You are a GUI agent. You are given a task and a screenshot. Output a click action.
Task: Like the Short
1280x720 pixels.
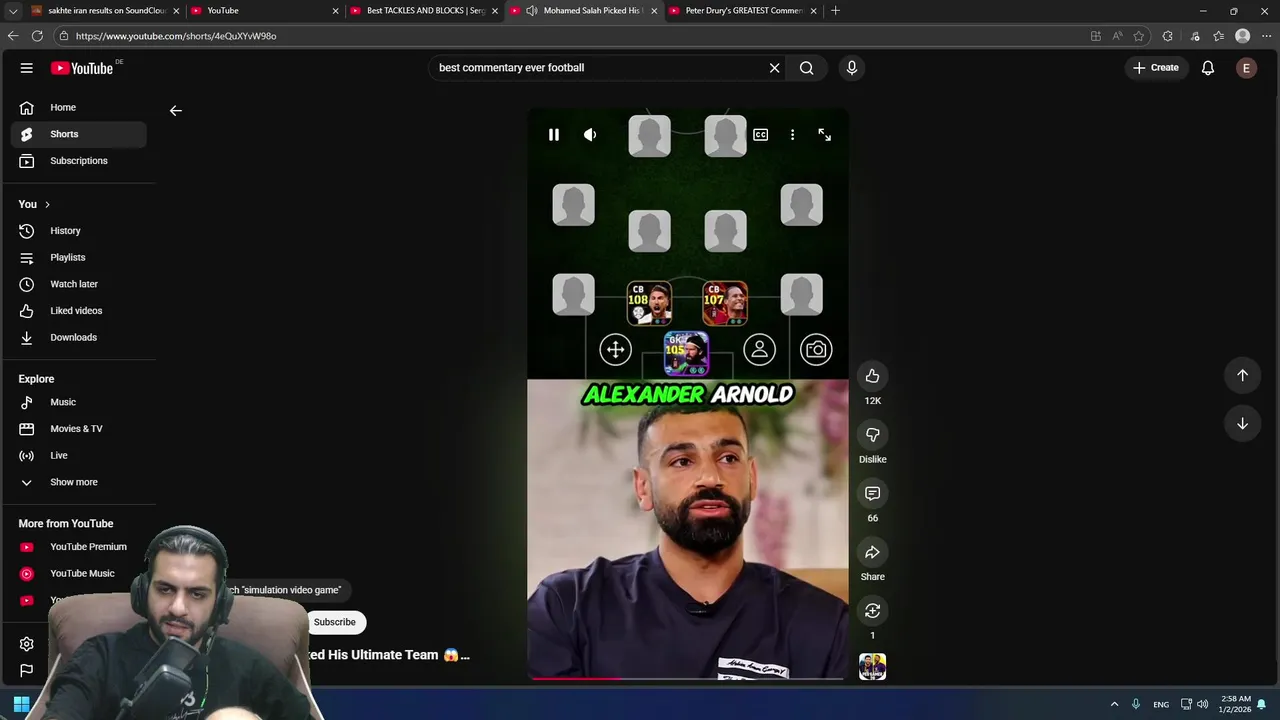pyautogui.click(x=873, y=376)
